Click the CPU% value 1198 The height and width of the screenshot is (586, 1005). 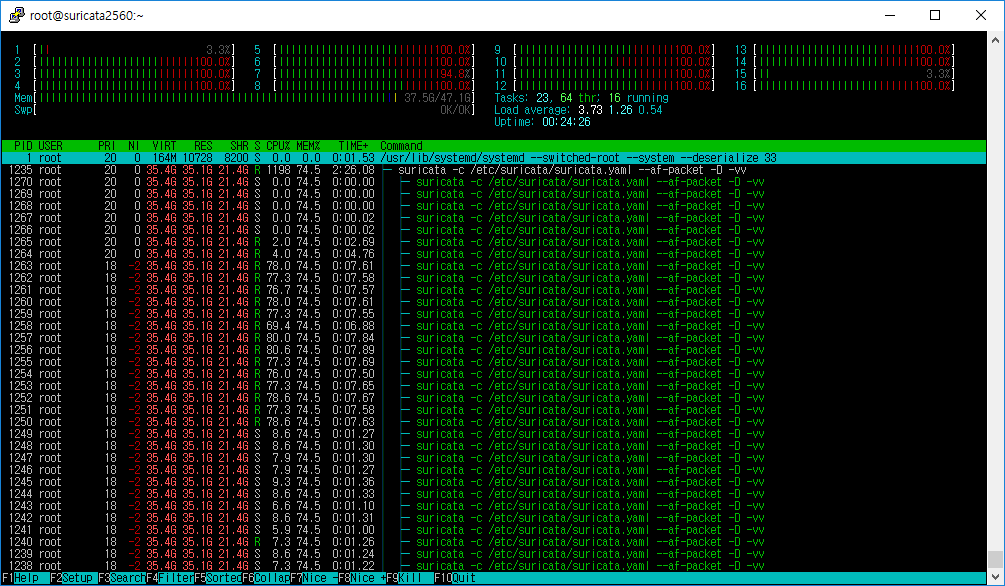click(278, 171)
